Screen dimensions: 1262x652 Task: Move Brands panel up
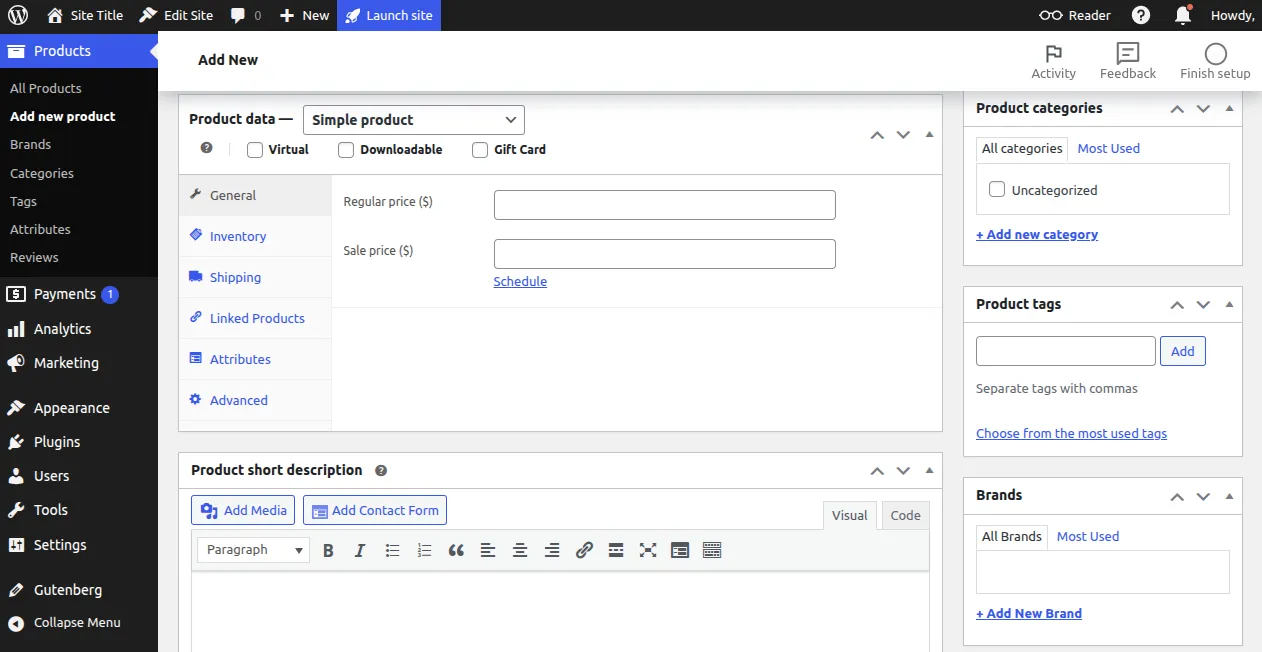pyautogui.click(x=1177, y=495)
